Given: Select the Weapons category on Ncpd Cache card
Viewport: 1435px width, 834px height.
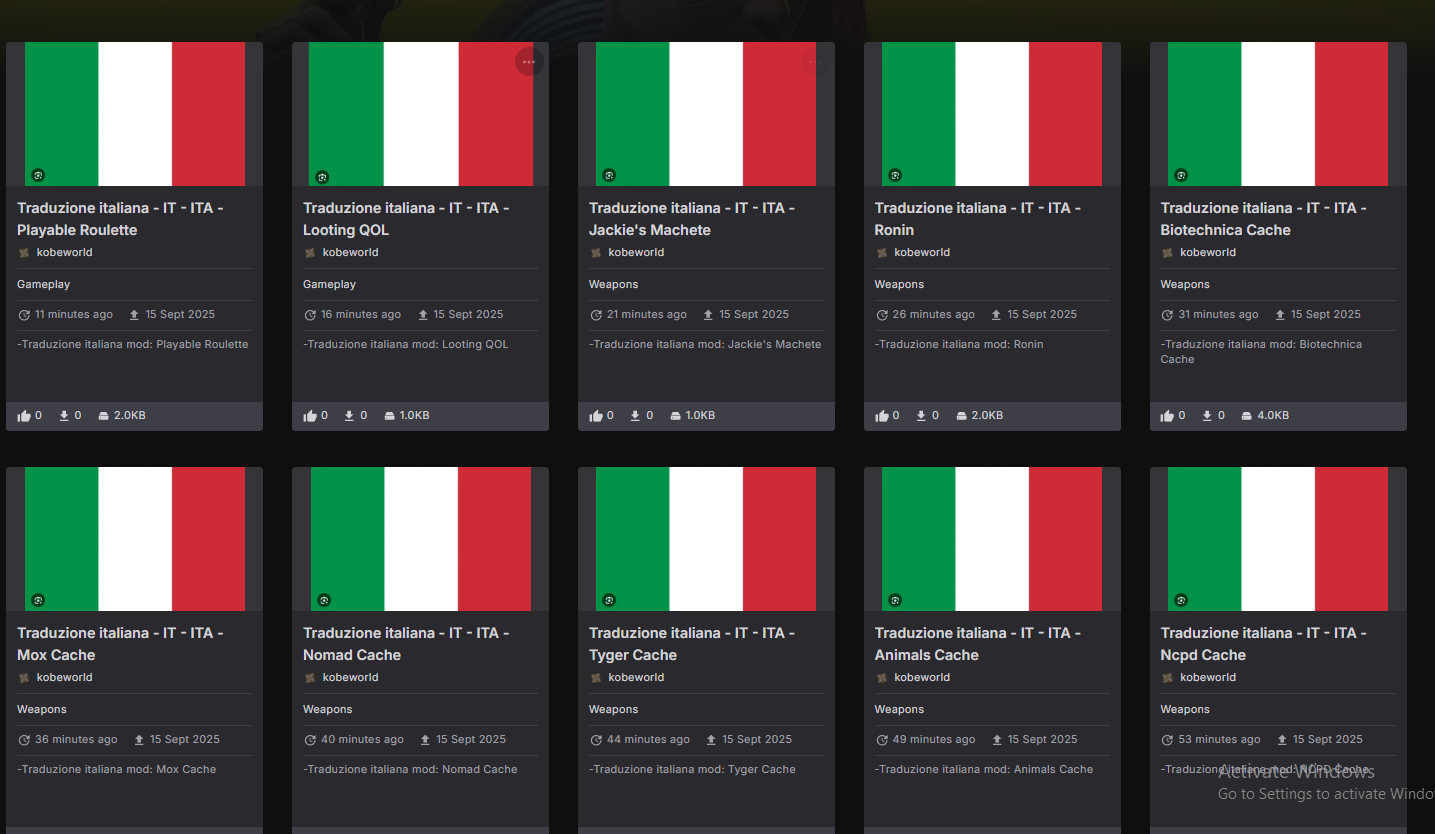Looking at the screenshot, I should [x=1185, y=710].
